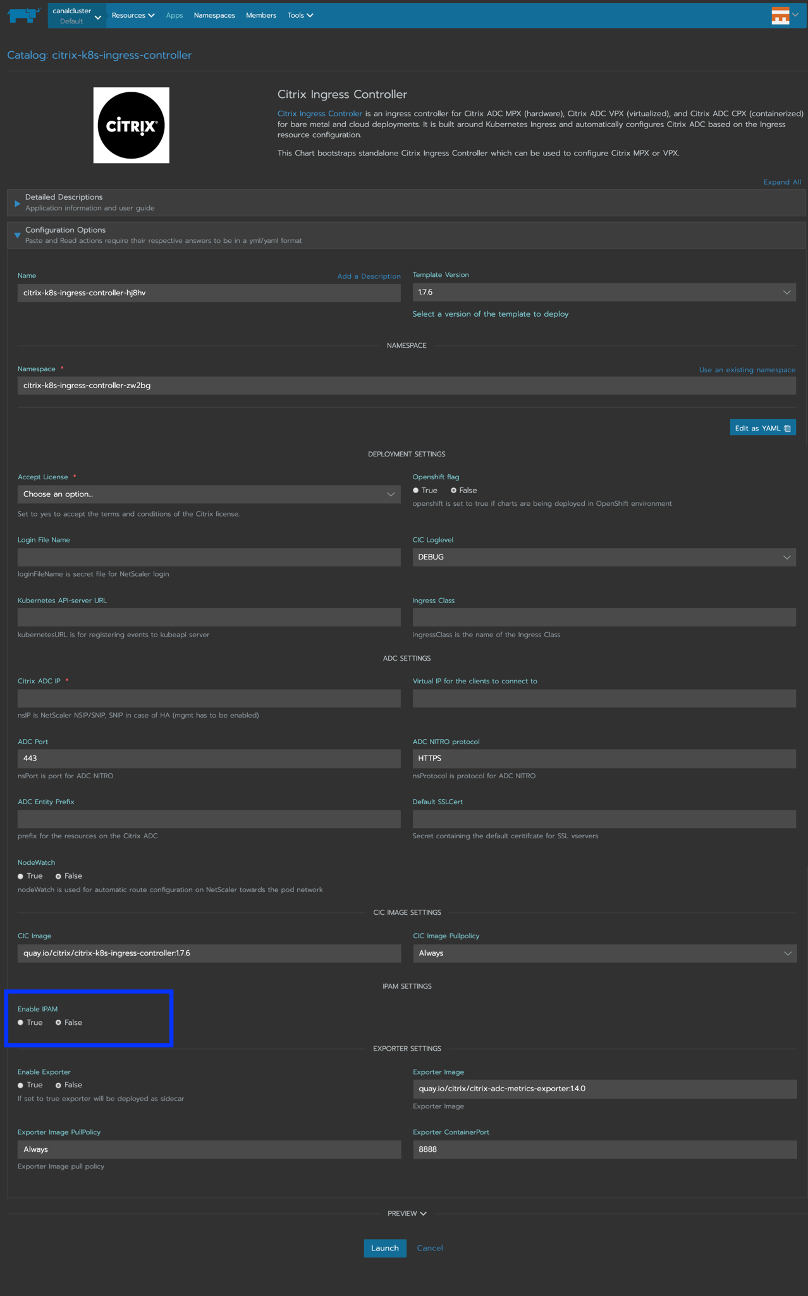Click the Edit as YAML button
The image size is (808, 1296).
pos(762,428)
